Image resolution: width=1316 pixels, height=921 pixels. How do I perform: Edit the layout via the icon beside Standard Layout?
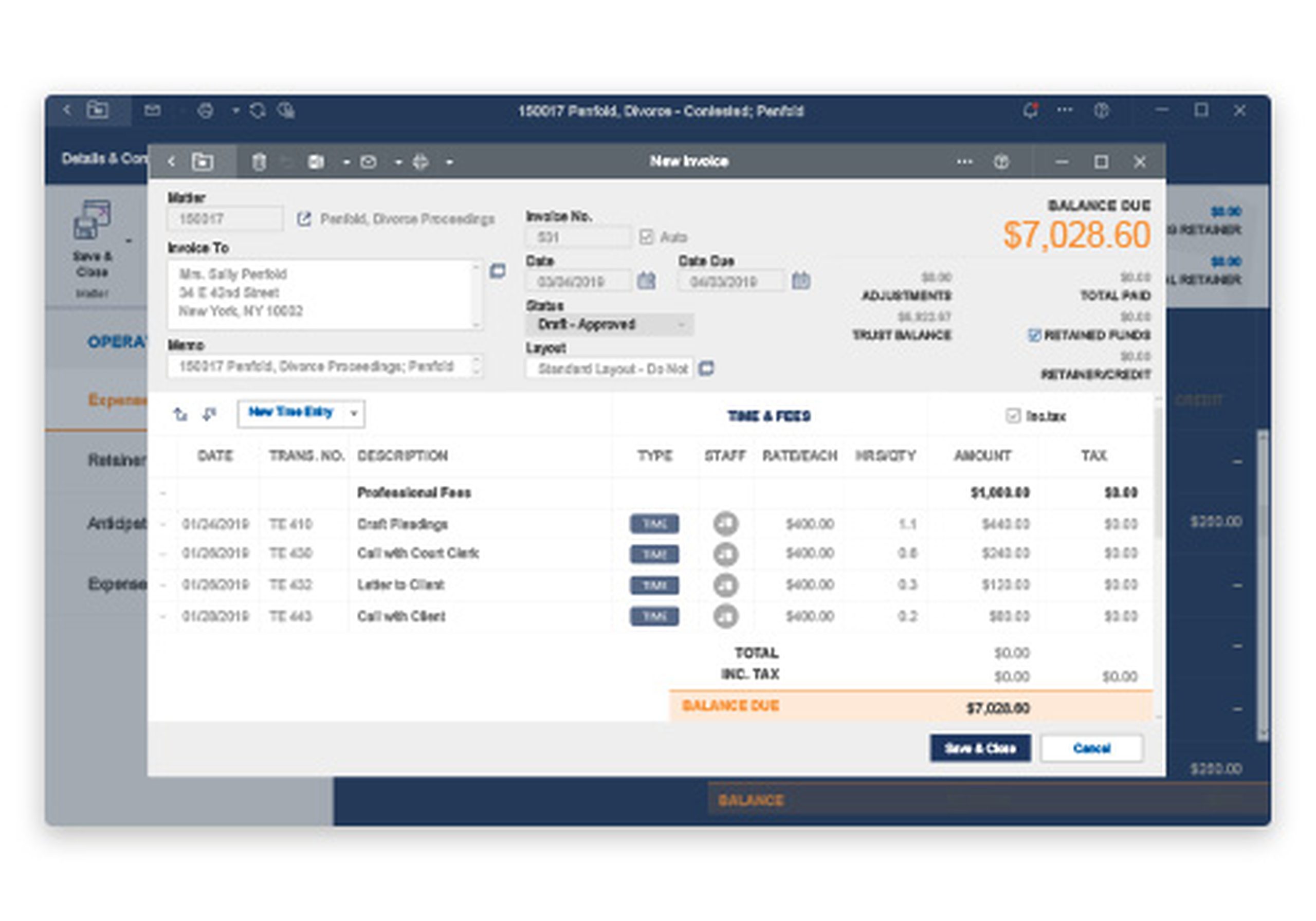point(708,369)
